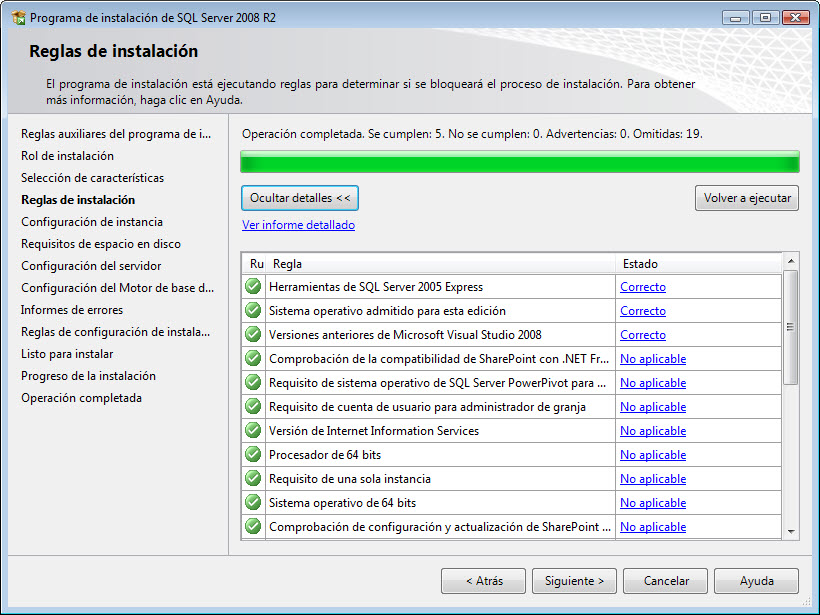Click check icon for Requisito de cuenta de usuario
The width and height of the screenshot is (820, 615).
253,407
